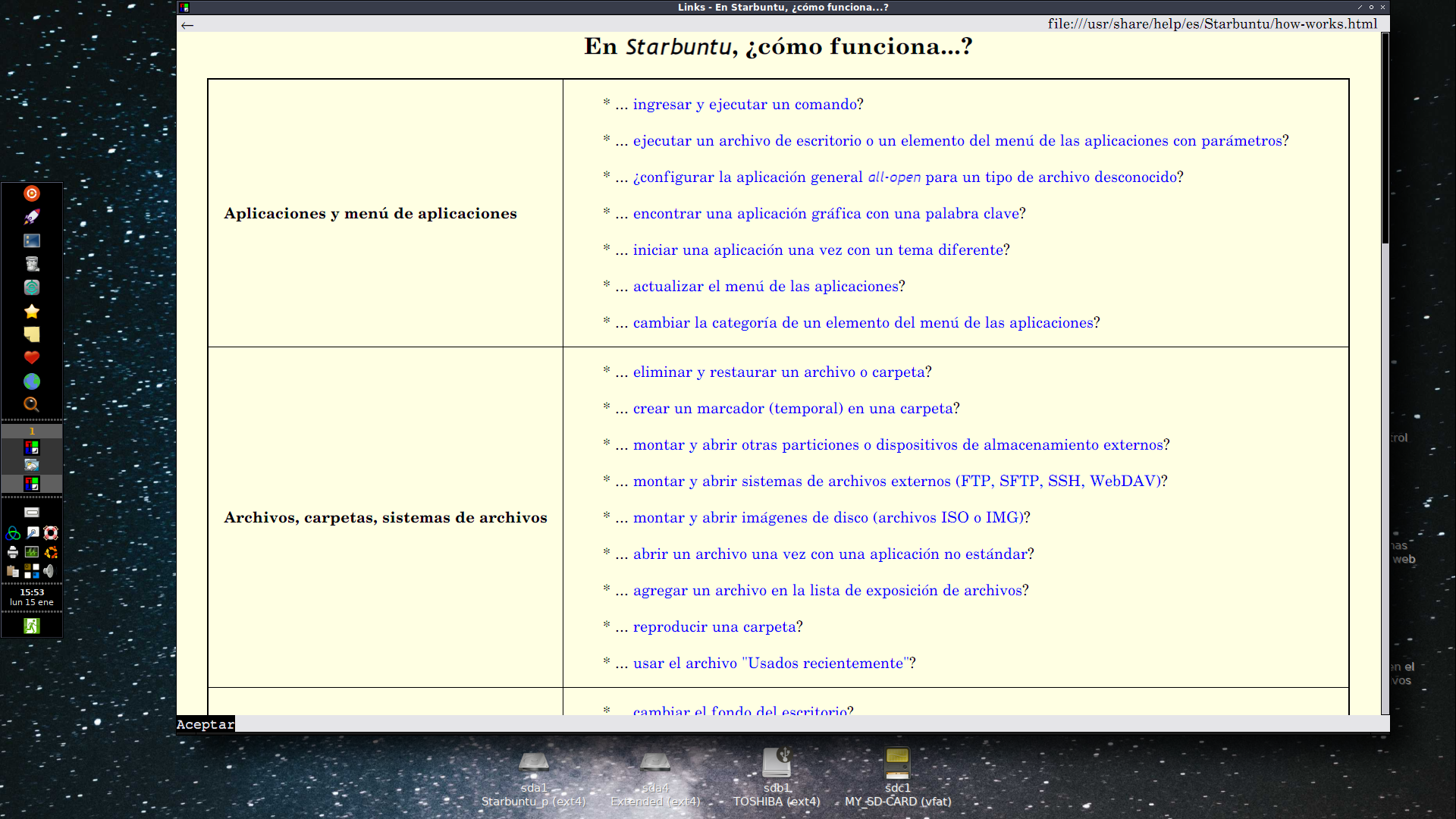
Task: Open the yellow sticky note icon
Action: (32, 334)
